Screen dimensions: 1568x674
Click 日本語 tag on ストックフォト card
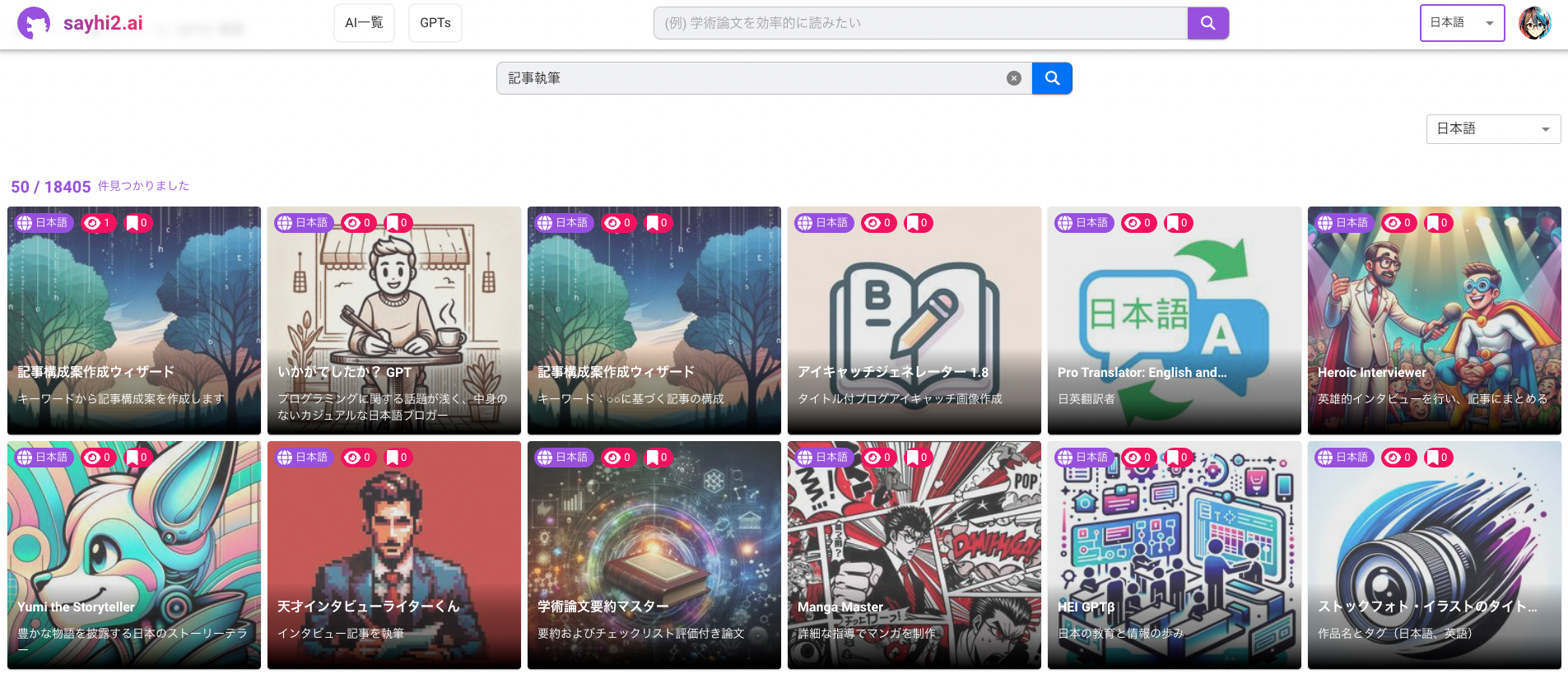[1344, 458]
